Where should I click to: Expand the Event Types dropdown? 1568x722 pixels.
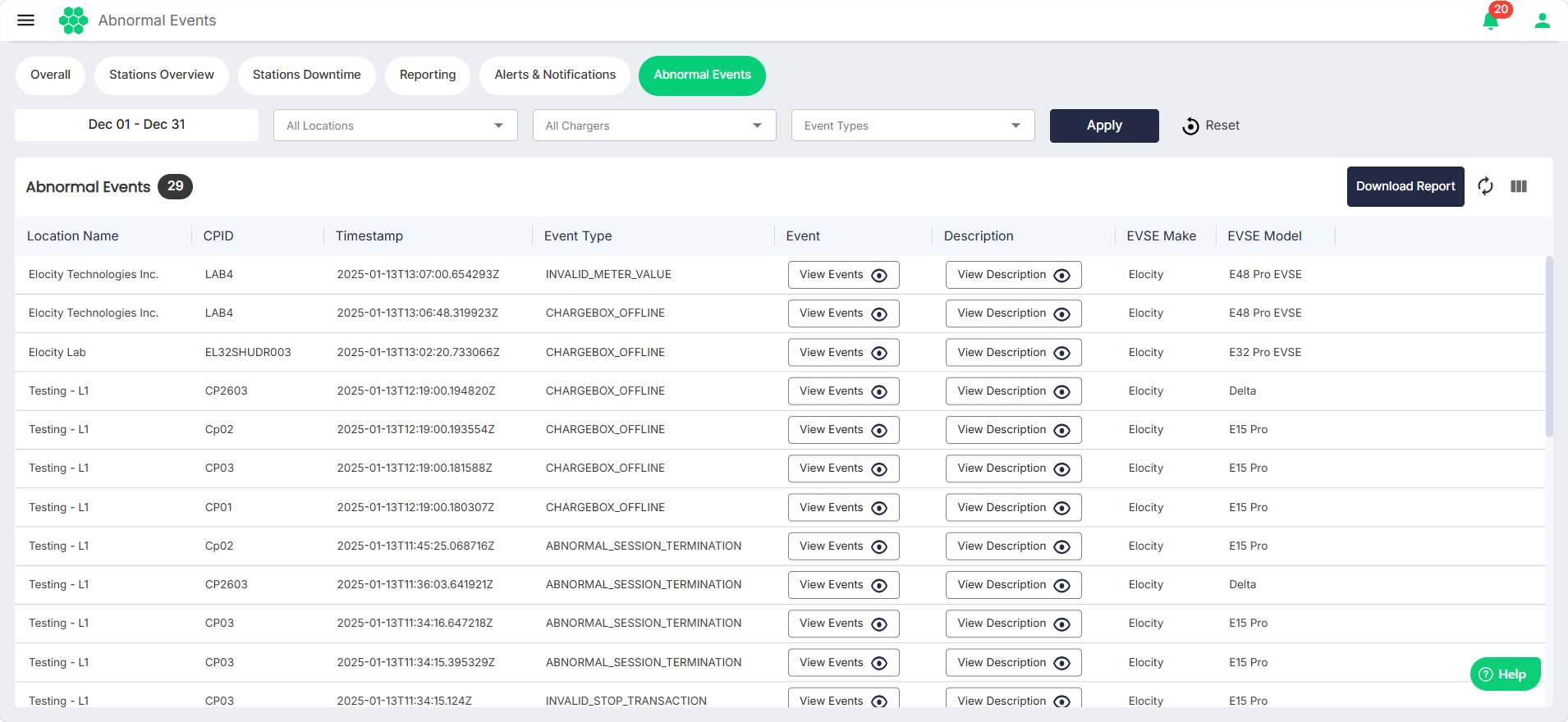(x=913, y=126)
